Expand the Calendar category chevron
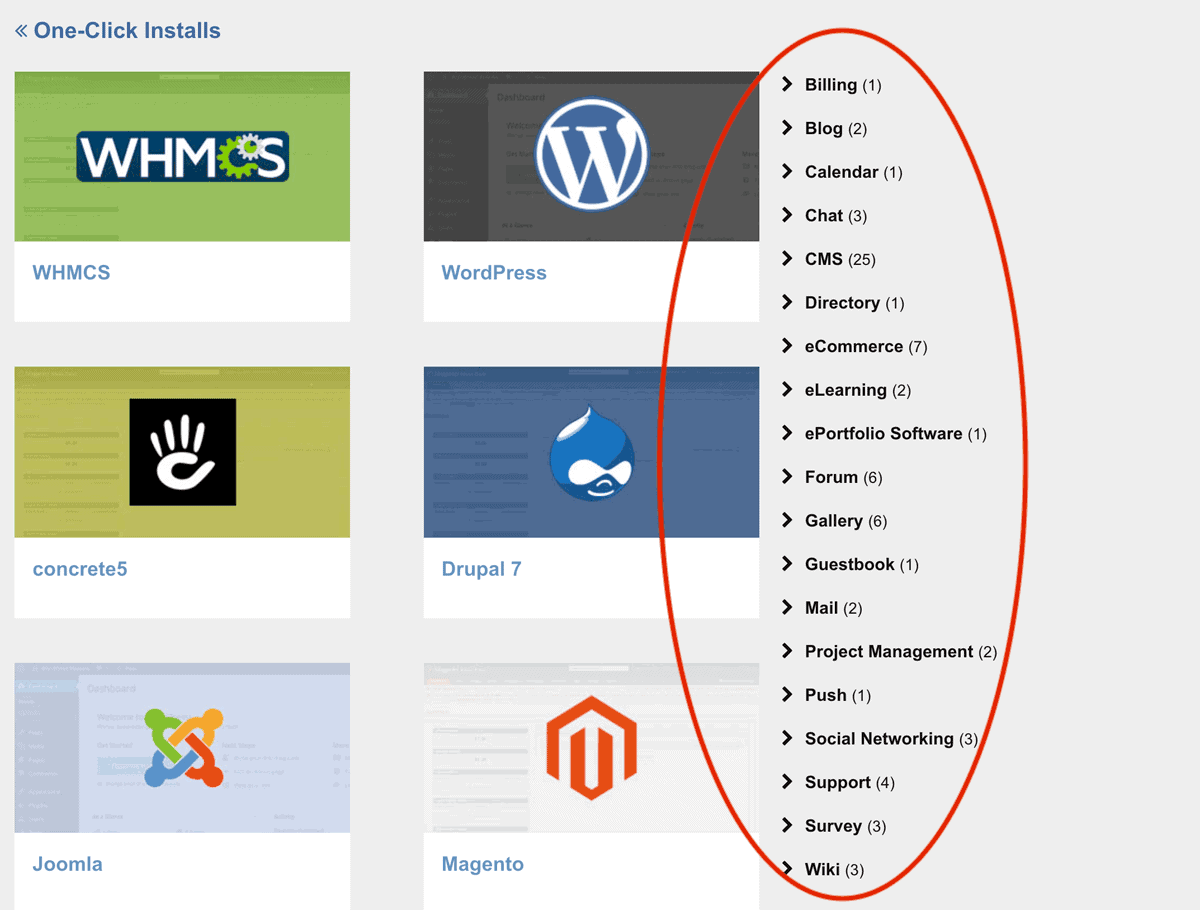The width and height of the screenshot is (1200, 910). 787,171
